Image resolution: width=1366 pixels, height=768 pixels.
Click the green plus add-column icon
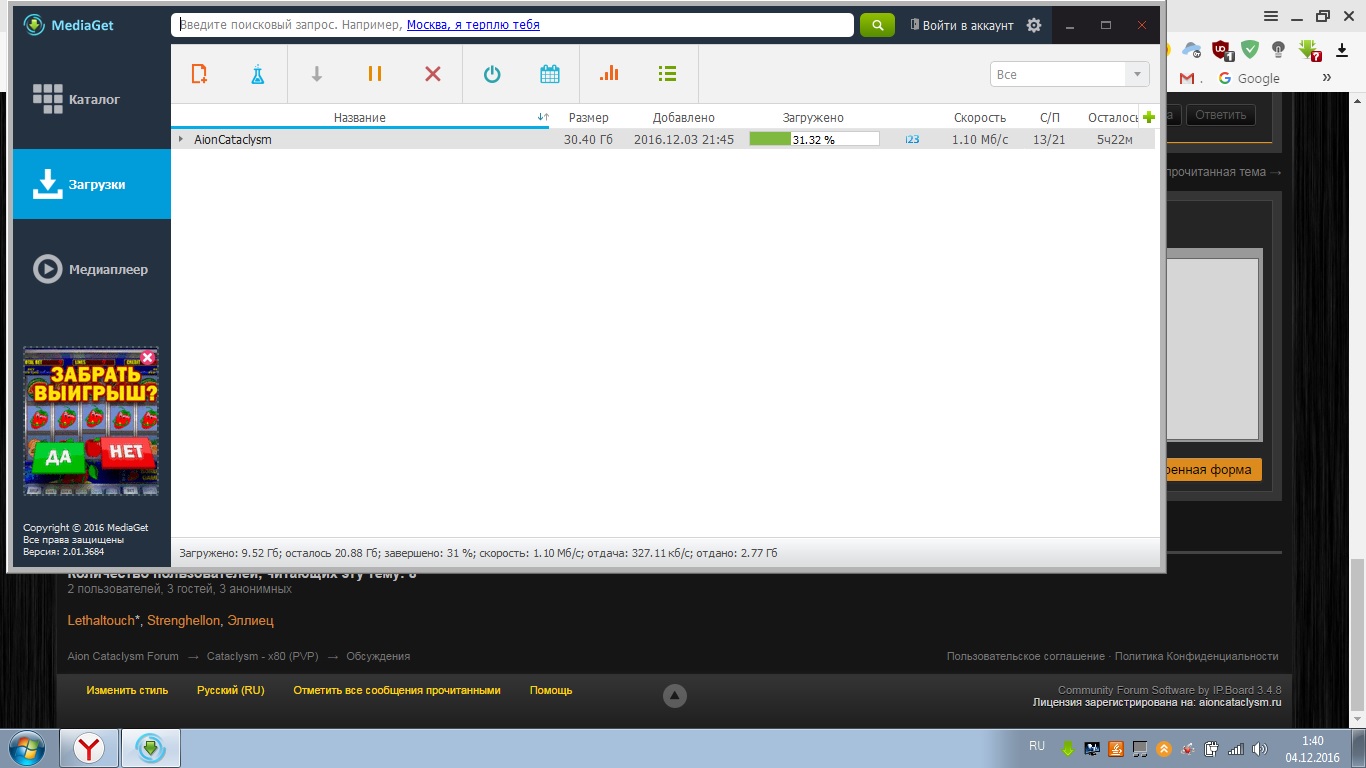click(1148, 117)
